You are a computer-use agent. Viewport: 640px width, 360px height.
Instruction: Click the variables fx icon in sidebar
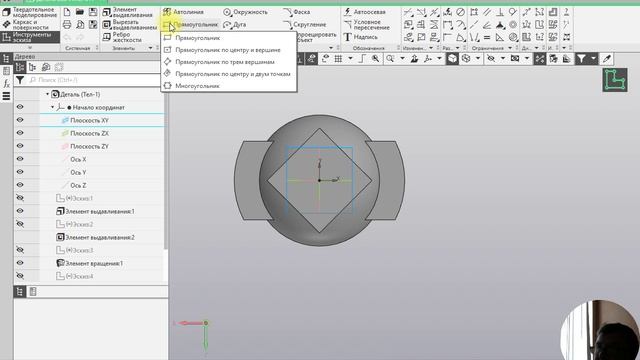pos(6,84)
